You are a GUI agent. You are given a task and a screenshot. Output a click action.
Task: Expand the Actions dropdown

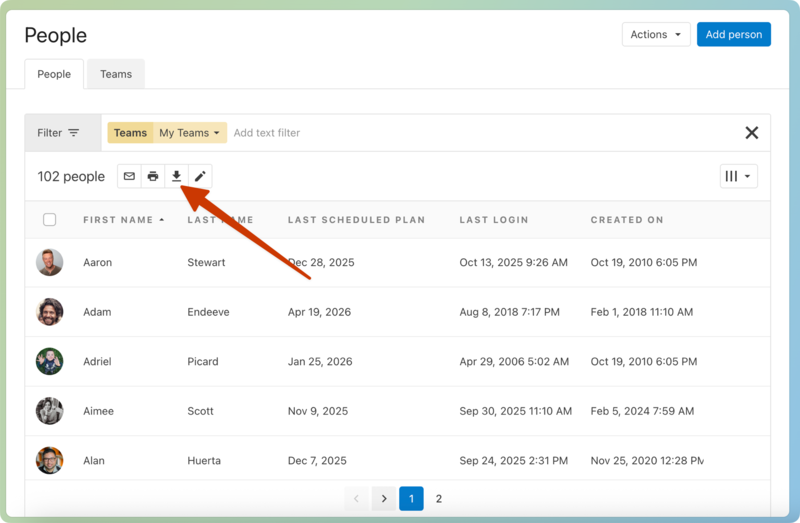(x=656, y=35)
